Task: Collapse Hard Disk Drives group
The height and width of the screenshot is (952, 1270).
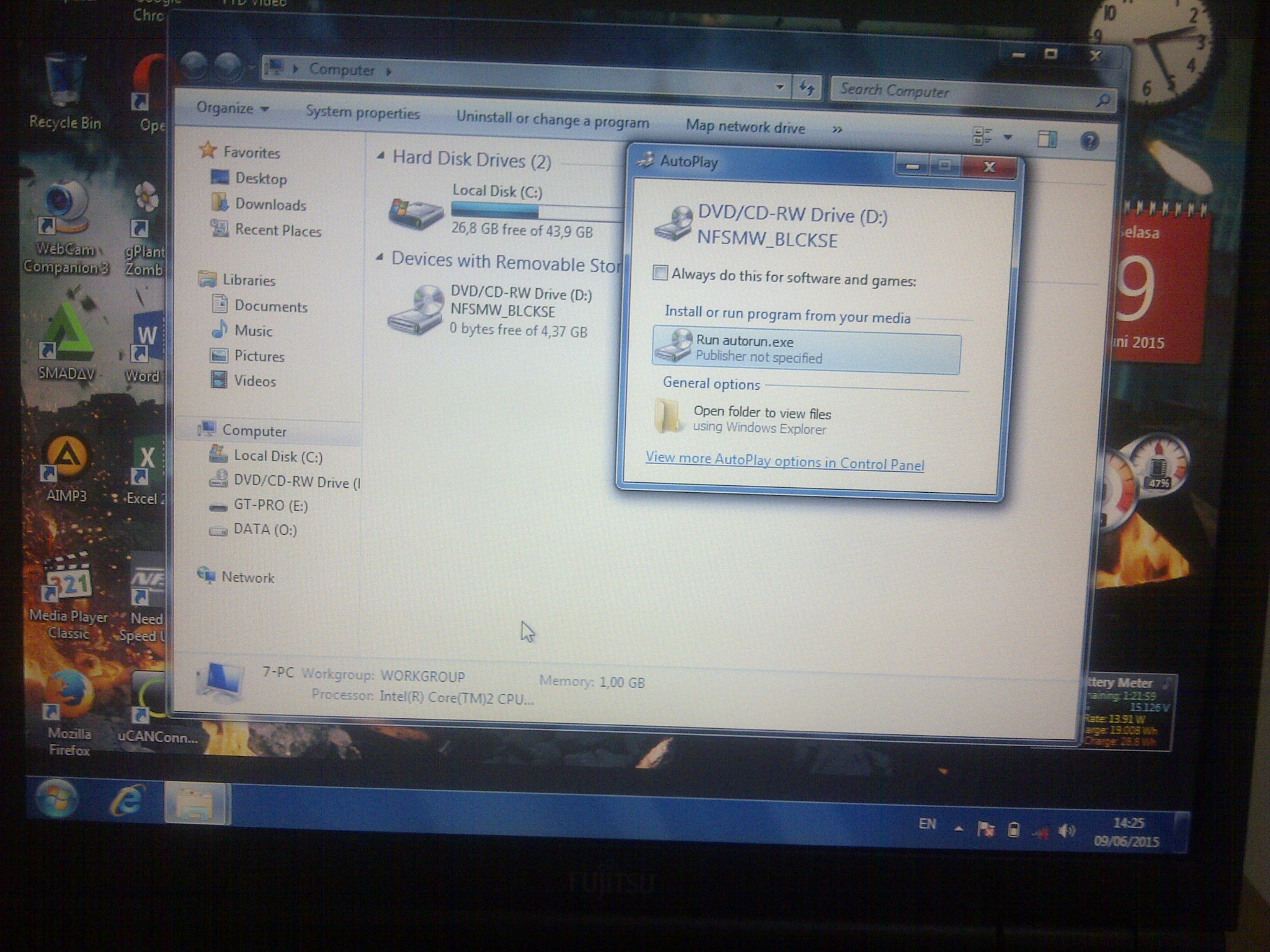Action: click(380, 156)
